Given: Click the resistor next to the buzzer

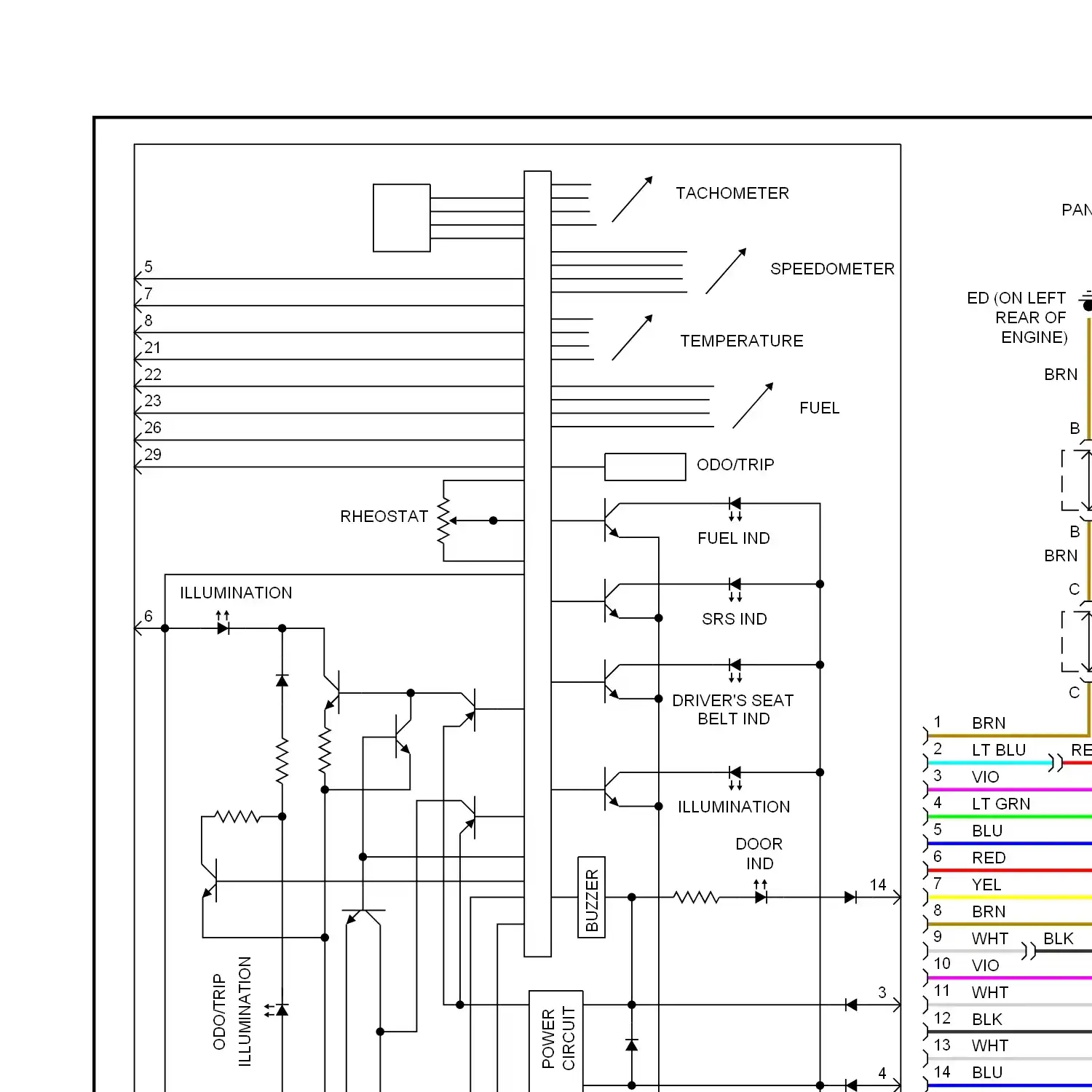Looking at the screenshot, I should (x=696, y=898).
